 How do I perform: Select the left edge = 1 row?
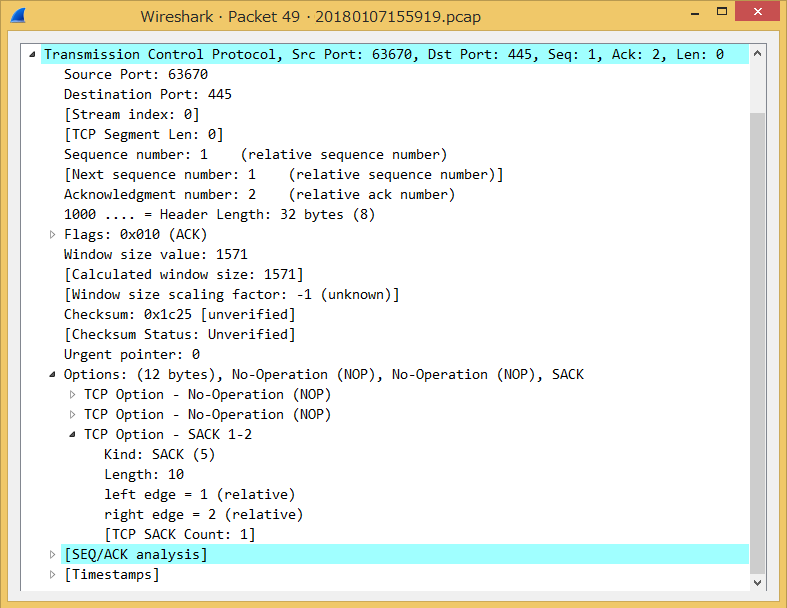(x=199, y=495)
